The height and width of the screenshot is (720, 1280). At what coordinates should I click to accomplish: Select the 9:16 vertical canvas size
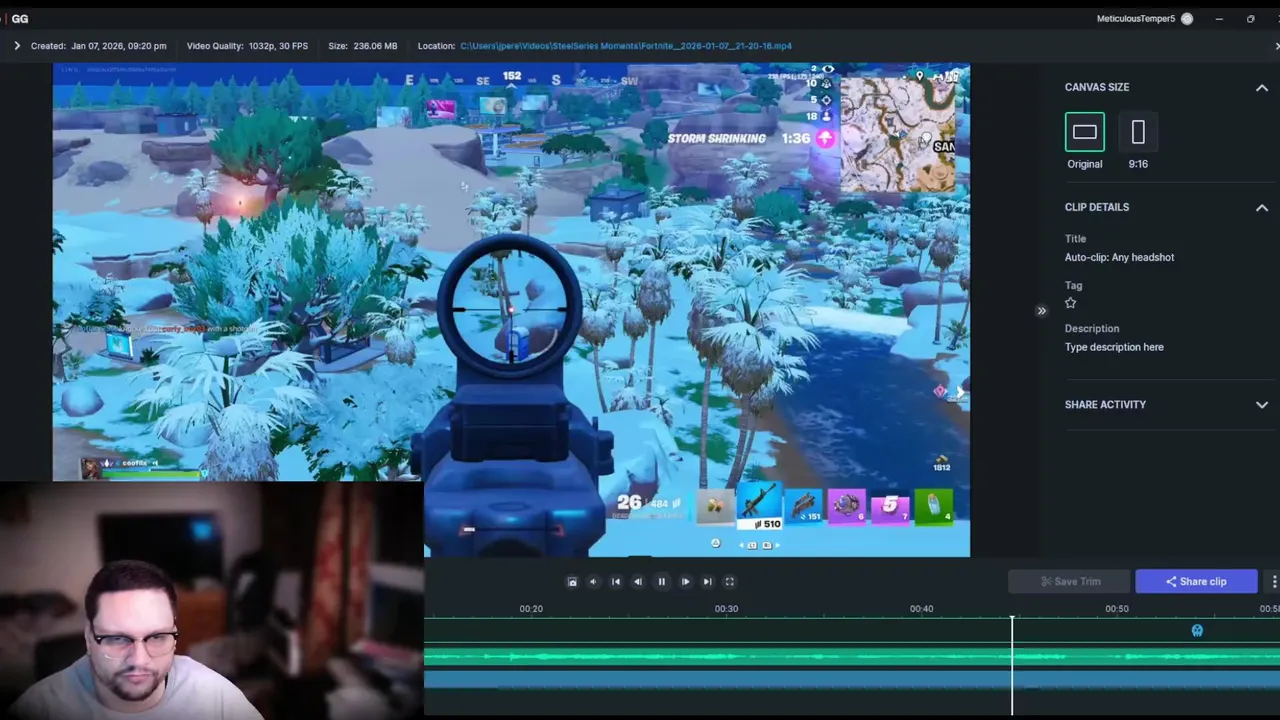coord(1138,132)
